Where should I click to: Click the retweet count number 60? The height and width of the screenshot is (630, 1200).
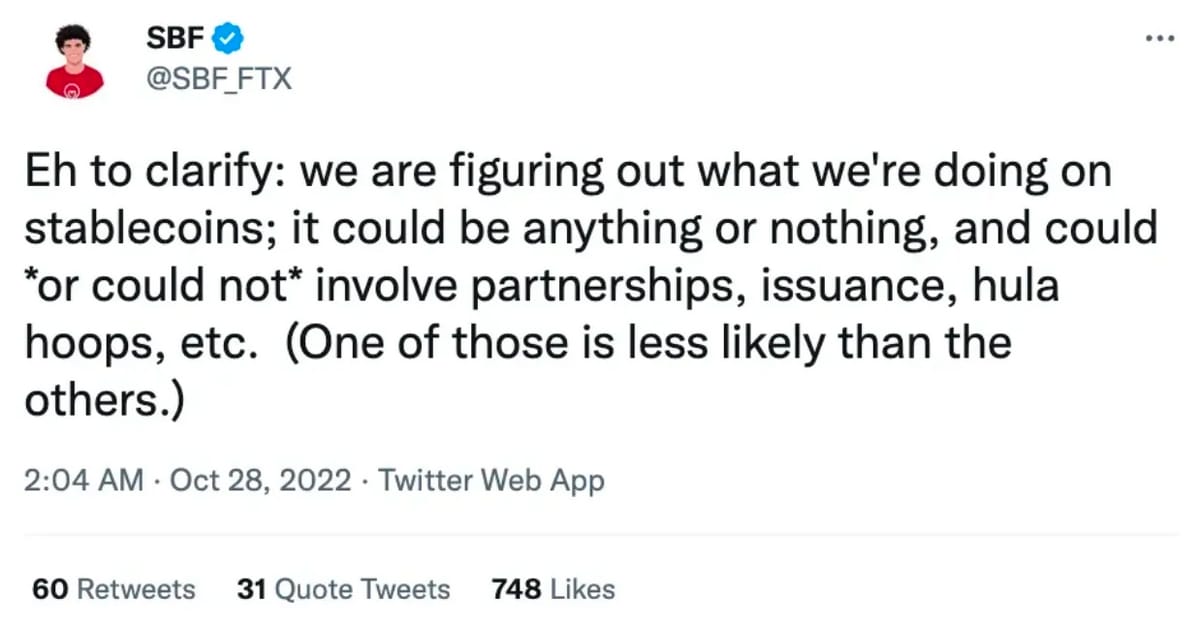[49, 589]
